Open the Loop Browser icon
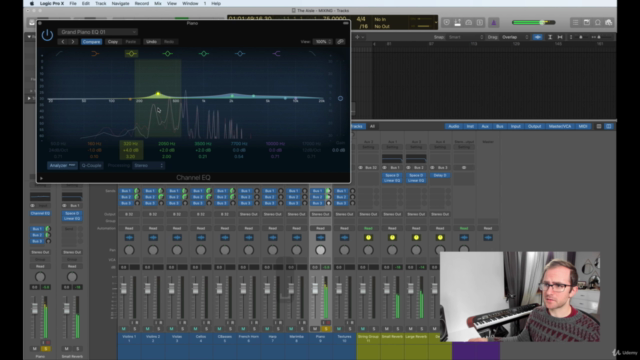The image size is (640, 360). coord(598,22)
